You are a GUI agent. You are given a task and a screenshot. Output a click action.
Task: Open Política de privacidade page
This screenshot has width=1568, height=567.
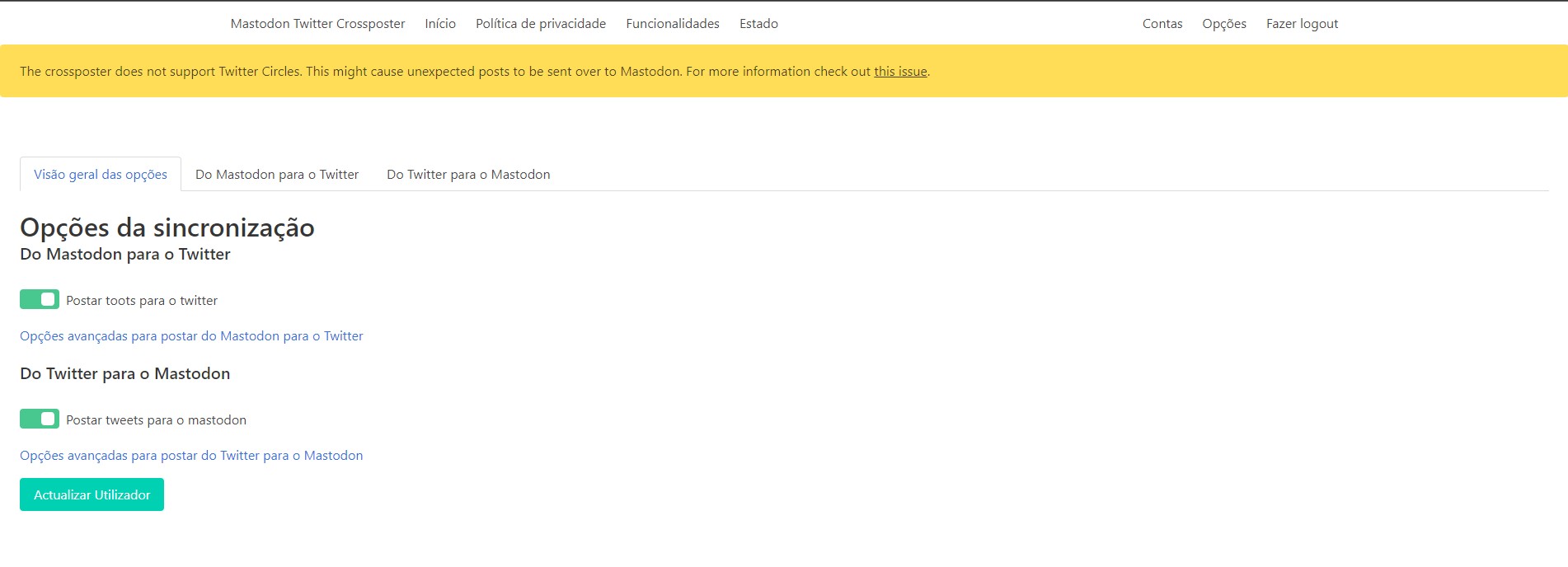pos(541,24)
